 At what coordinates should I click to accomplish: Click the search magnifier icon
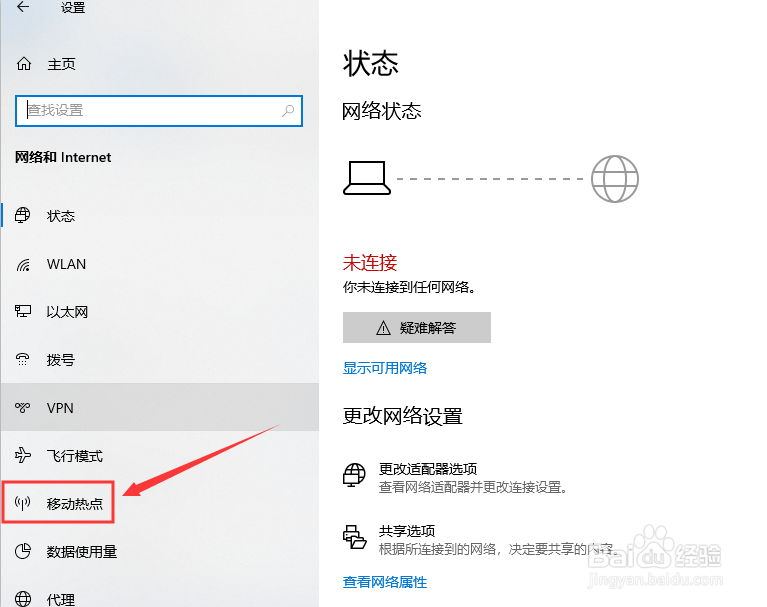[288, 111]
